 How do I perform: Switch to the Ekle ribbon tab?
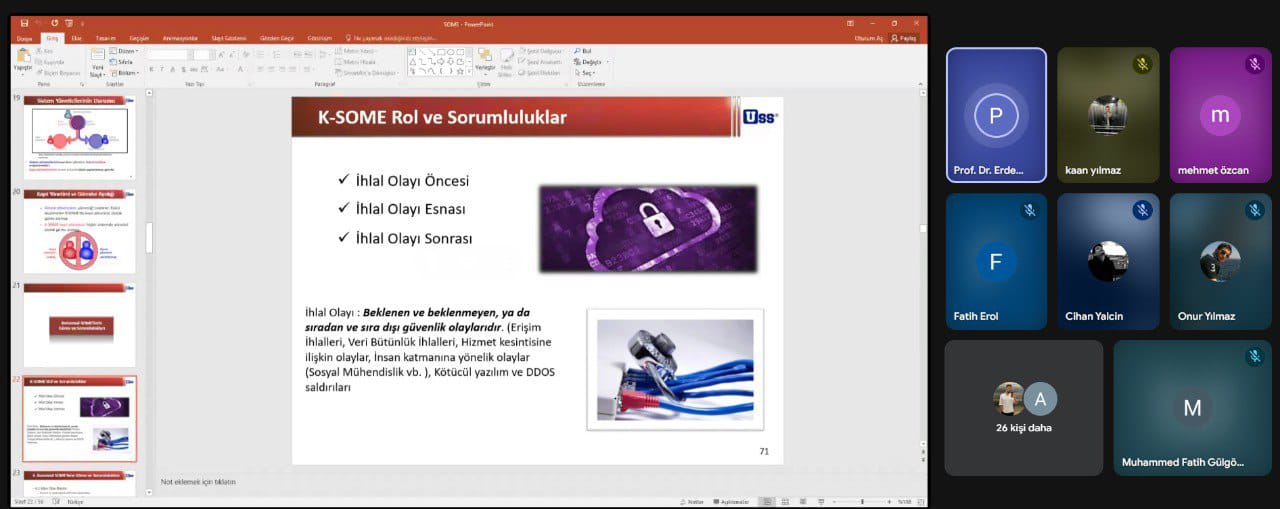76,38
